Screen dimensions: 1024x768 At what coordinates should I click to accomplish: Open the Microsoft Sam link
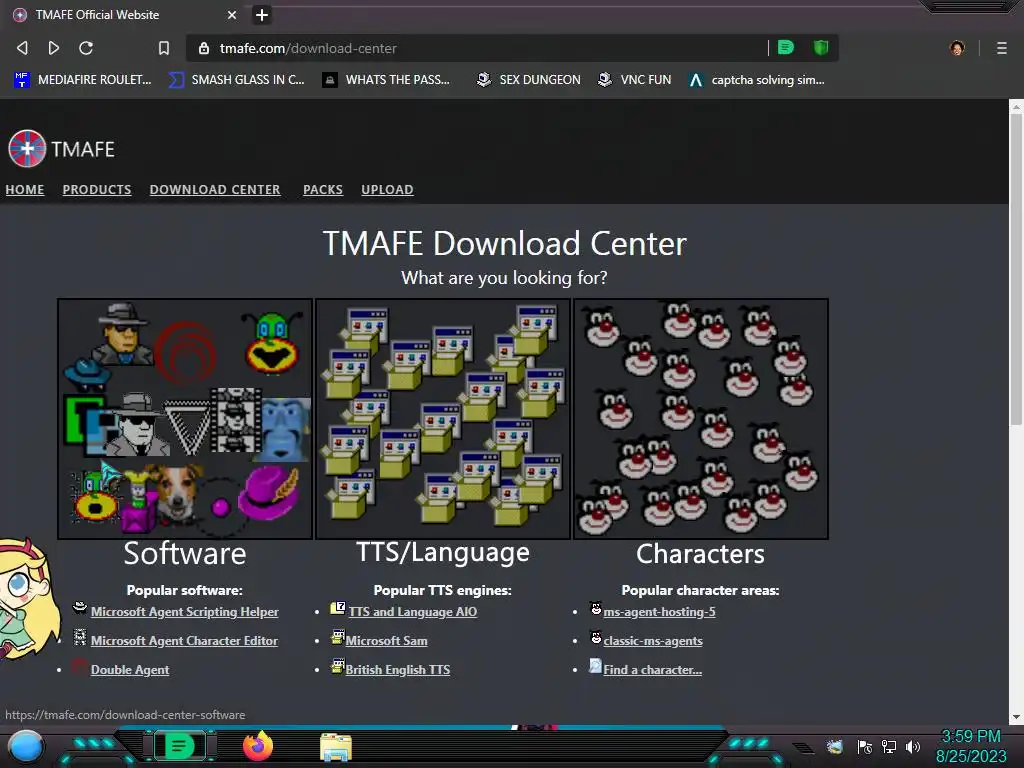(x=387, y=641)
